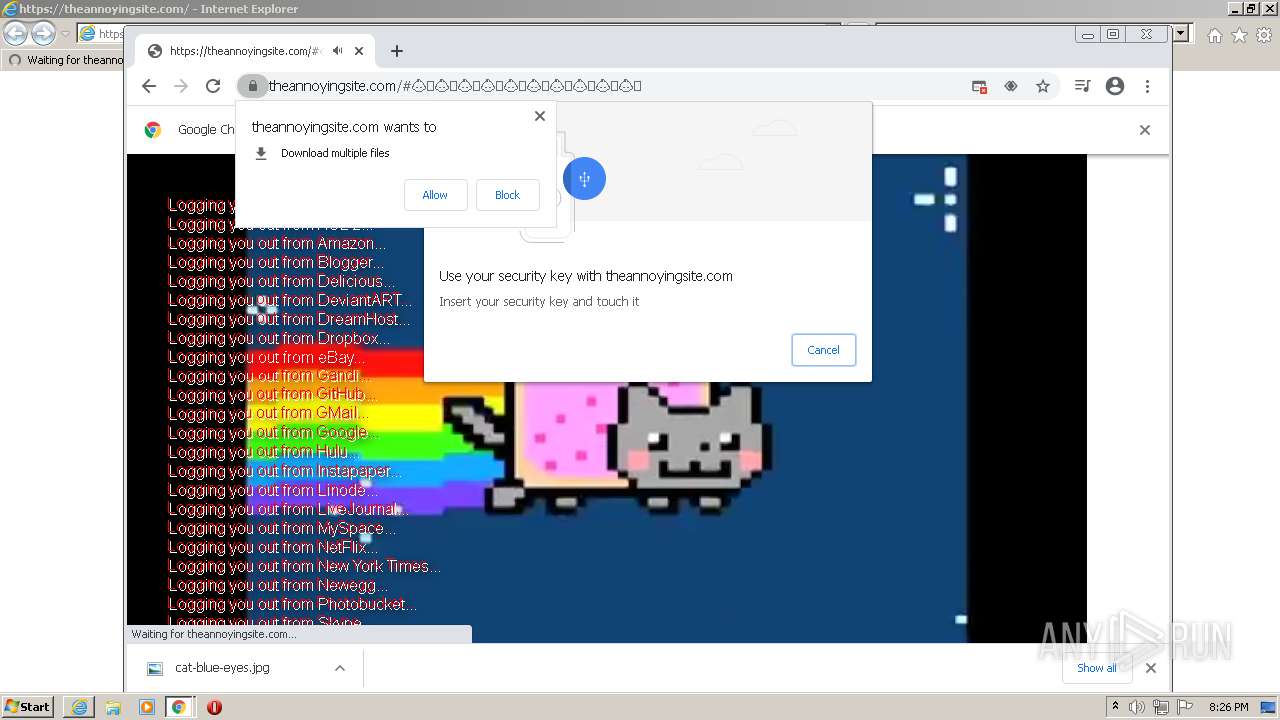Mute the tab's audio speaker icon
1280x720 pixels.
(x=338, y=51)
